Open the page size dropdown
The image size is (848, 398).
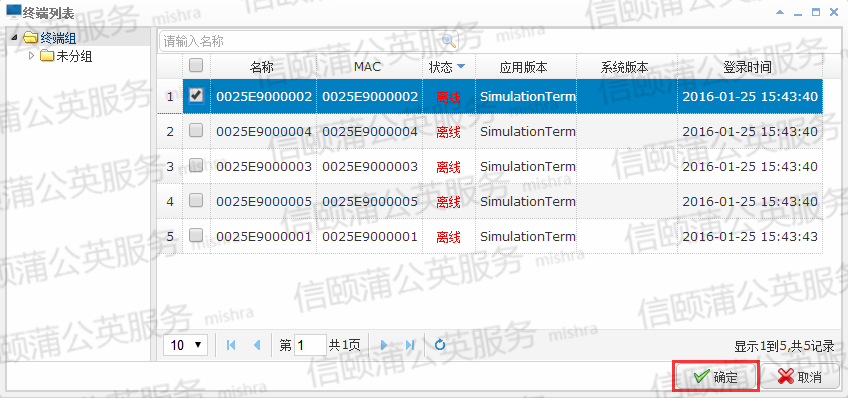tap(186, 345)
